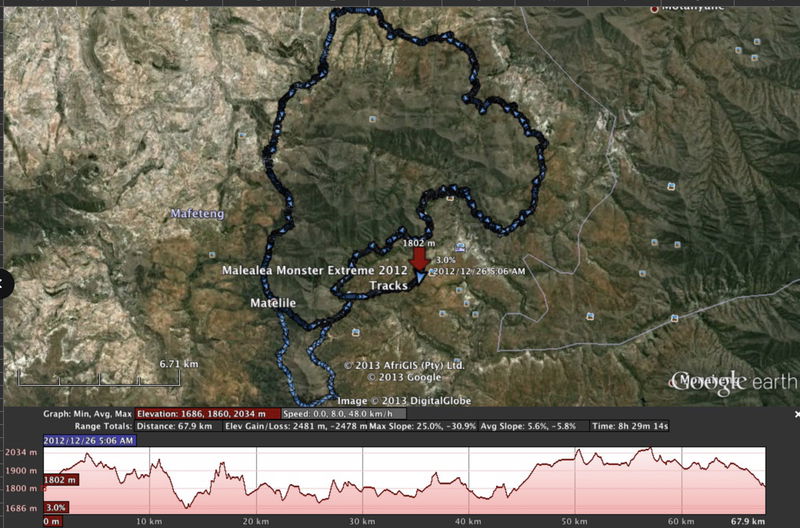
Task: Select the Matelile place label
Action: coord(273,301)
